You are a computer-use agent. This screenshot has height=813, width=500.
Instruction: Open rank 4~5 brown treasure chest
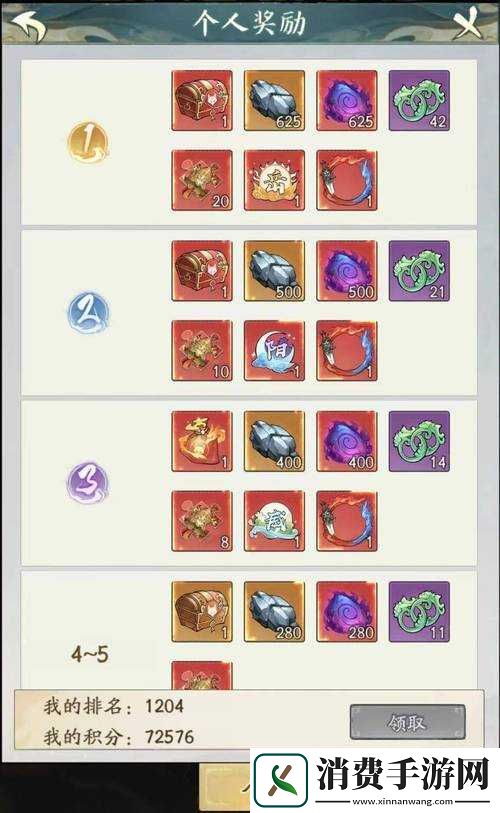[202, 612]
